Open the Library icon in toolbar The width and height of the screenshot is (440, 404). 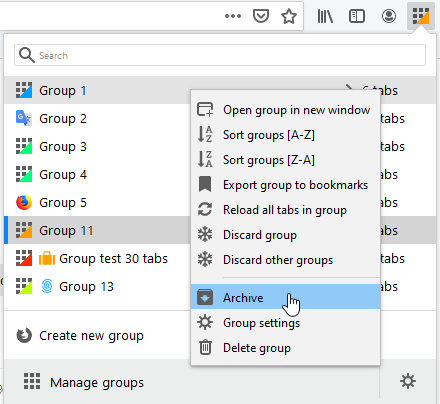[325, 16]
